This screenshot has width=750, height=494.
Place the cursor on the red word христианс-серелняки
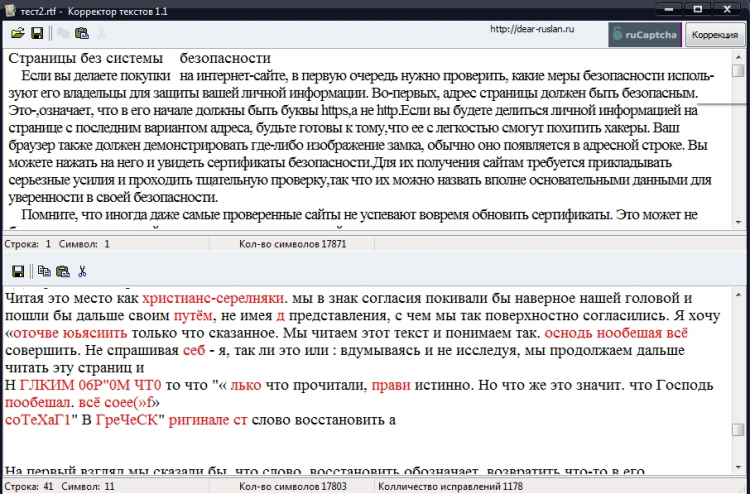tap(214, 298)
